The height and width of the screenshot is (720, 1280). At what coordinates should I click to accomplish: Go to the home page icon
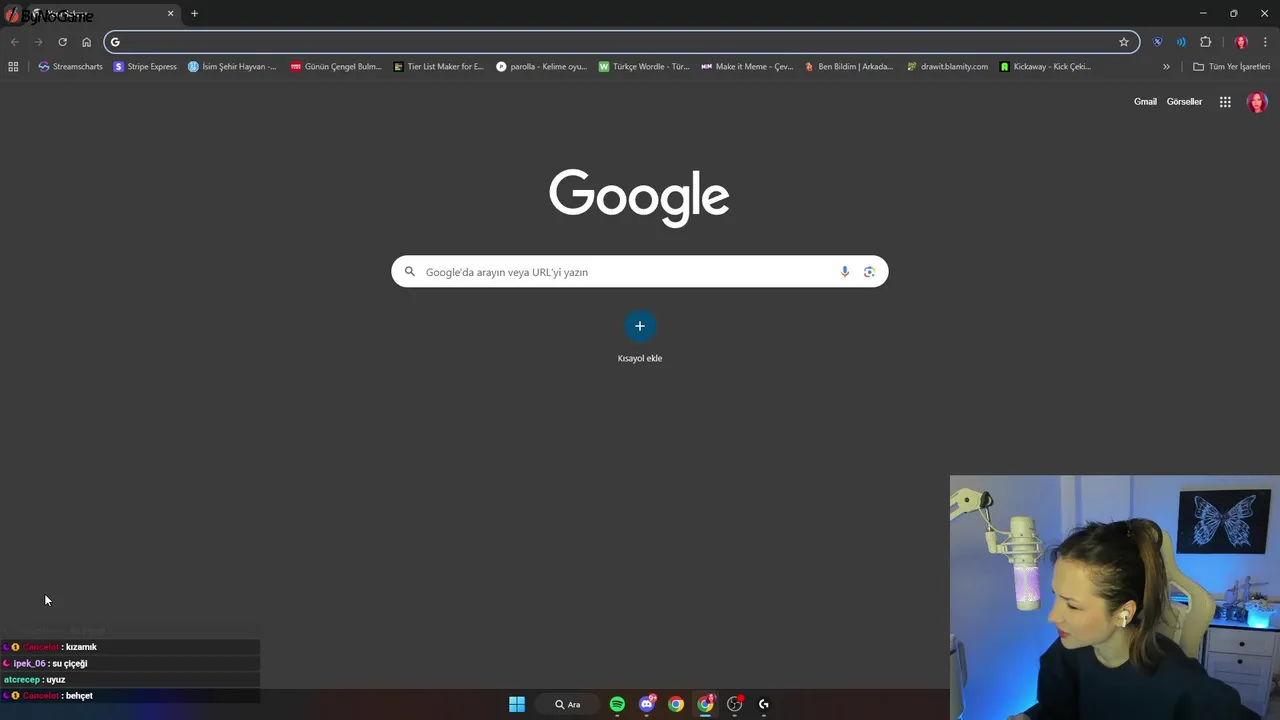pyautogui.click(x=86, y=42)
